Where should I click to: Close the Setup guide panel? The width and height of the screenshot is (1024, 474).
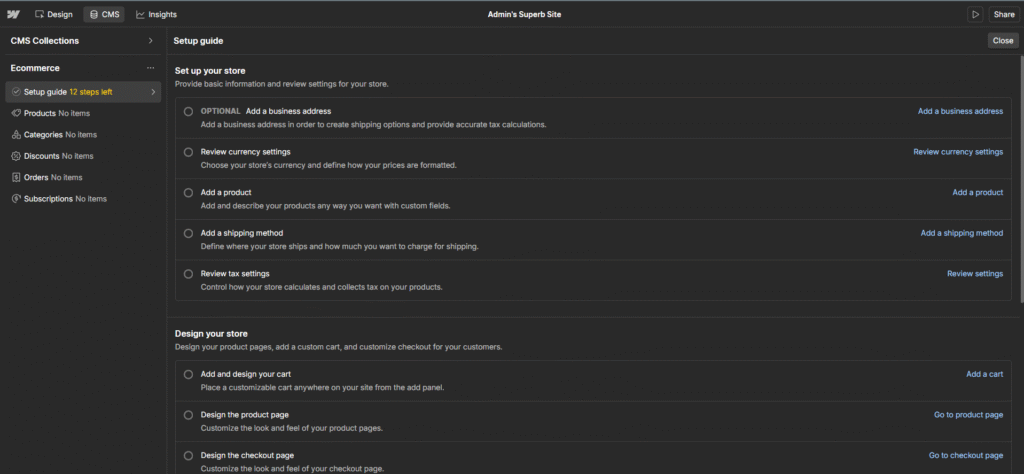pos(1002,40)
